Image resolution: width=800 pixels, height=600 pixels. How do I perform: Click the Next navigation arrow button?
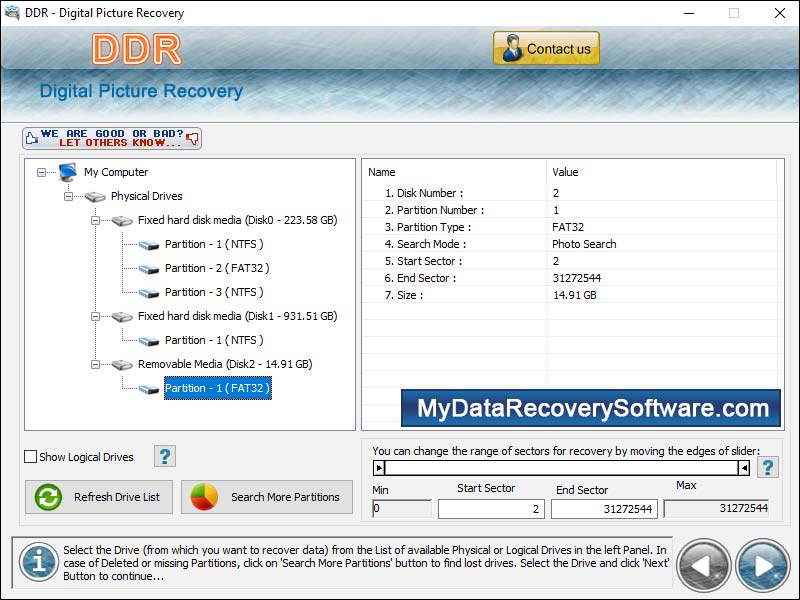pyautogui.click(x=762, y=563)
